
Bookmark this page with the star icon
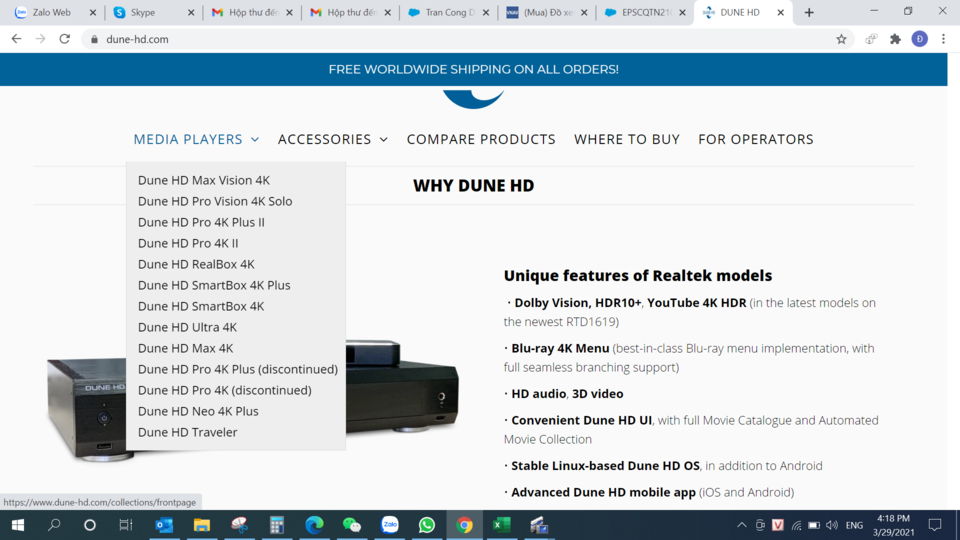(841, 39)
